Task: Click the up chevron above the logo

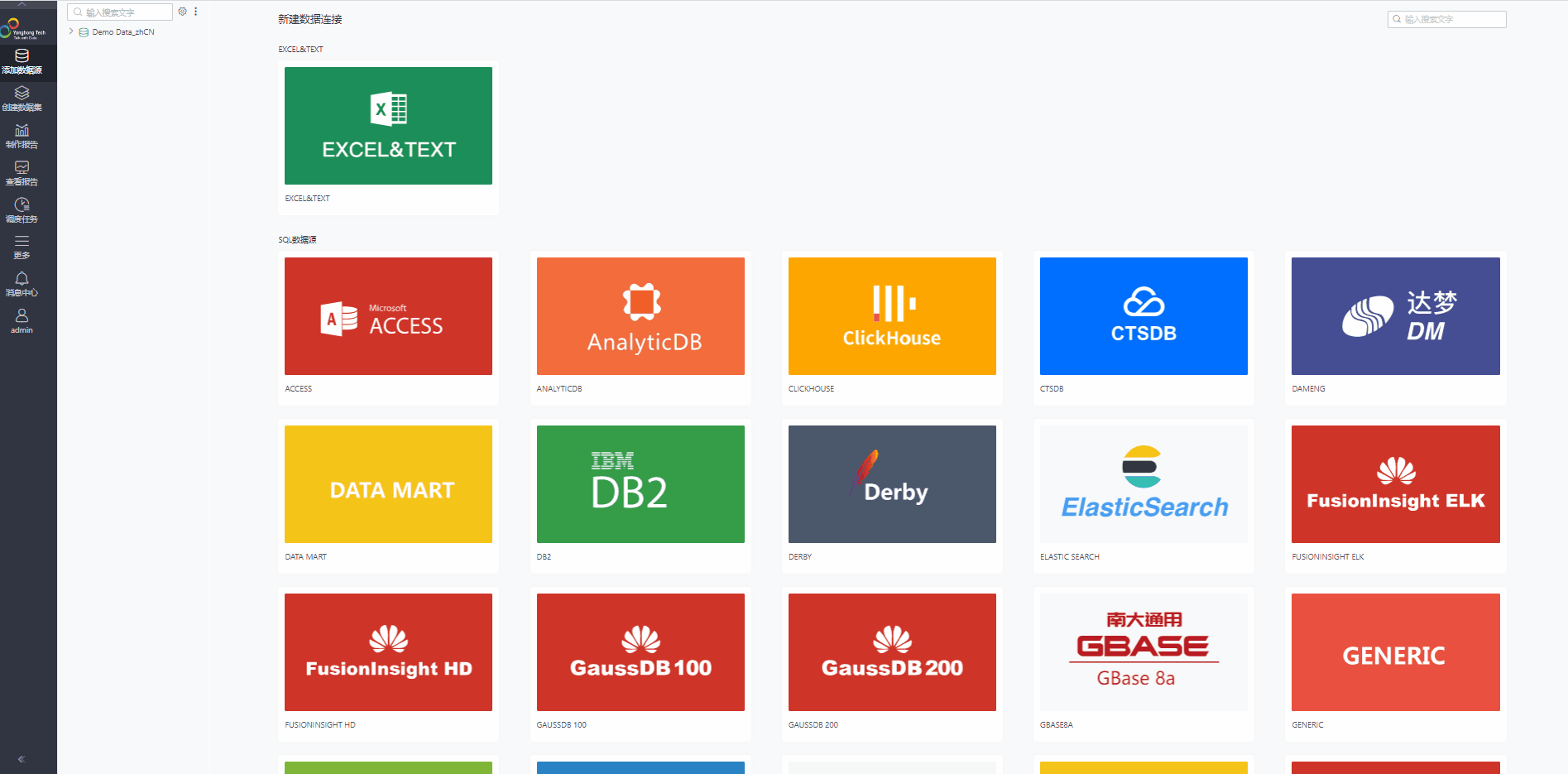Action: click(x=22, y=4)
